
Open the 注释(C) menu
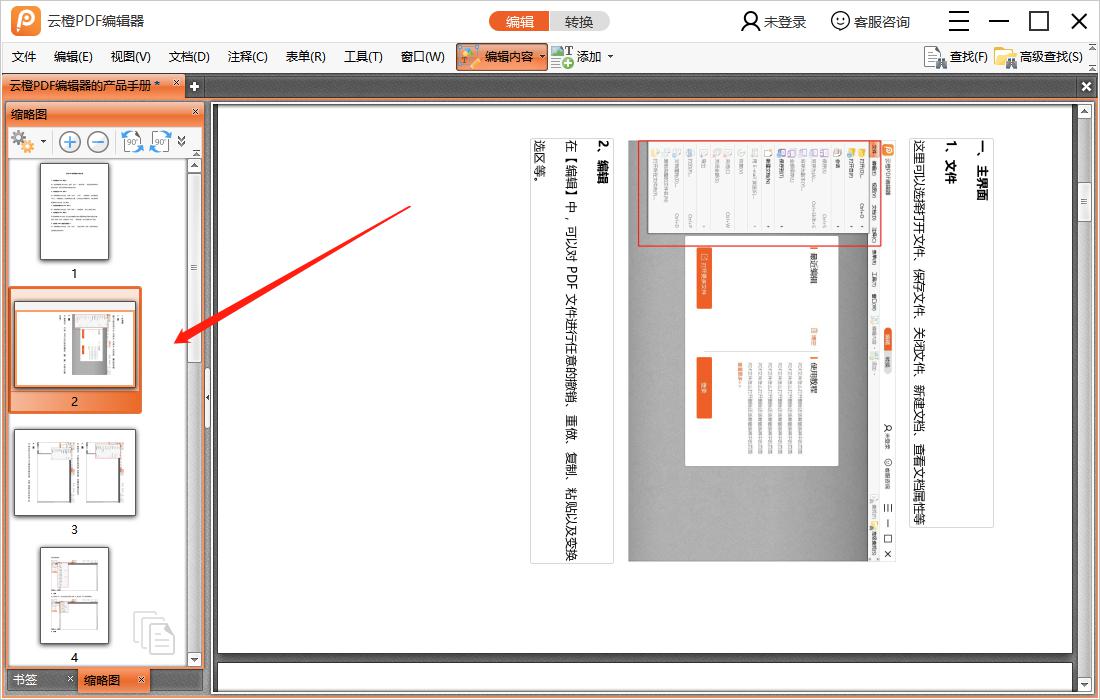[x=248, y=57]
